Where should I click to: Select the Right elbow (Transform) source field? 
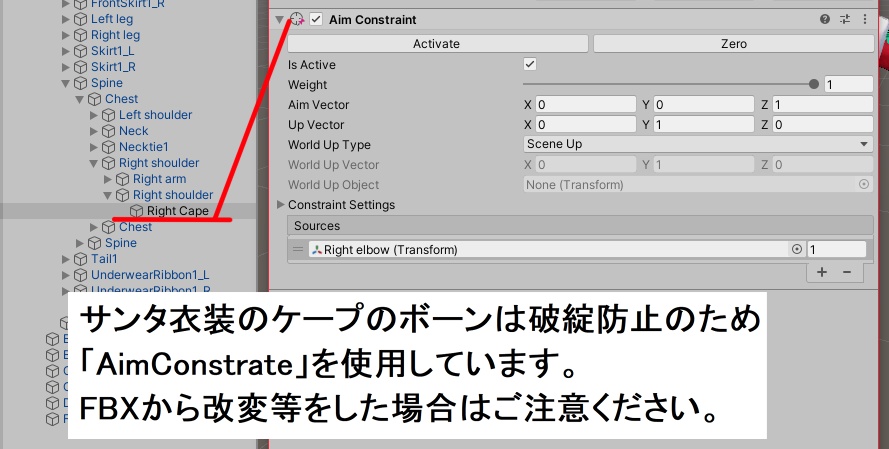pos(549,249)
